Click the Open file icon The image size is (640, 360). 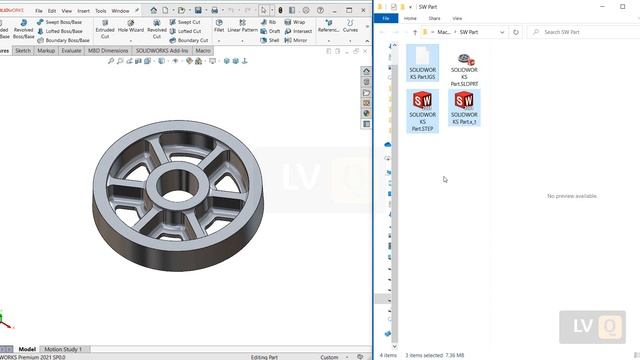[x=181, y=10]
